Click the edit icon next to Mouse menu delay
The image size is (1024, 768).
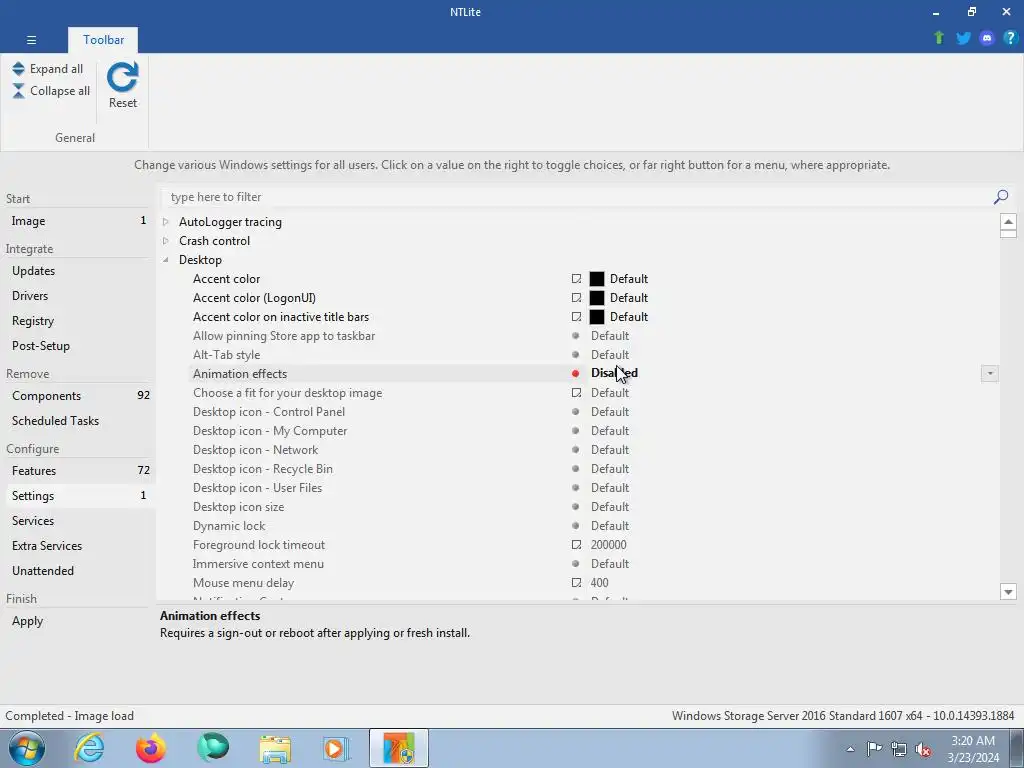[x=576, y=583]
